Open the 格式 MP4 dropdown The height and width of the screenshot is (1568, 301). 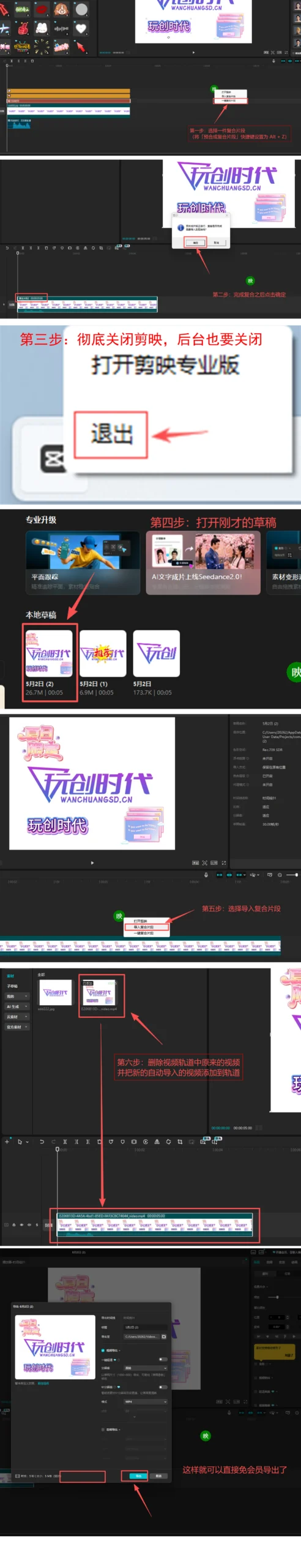146,1401
